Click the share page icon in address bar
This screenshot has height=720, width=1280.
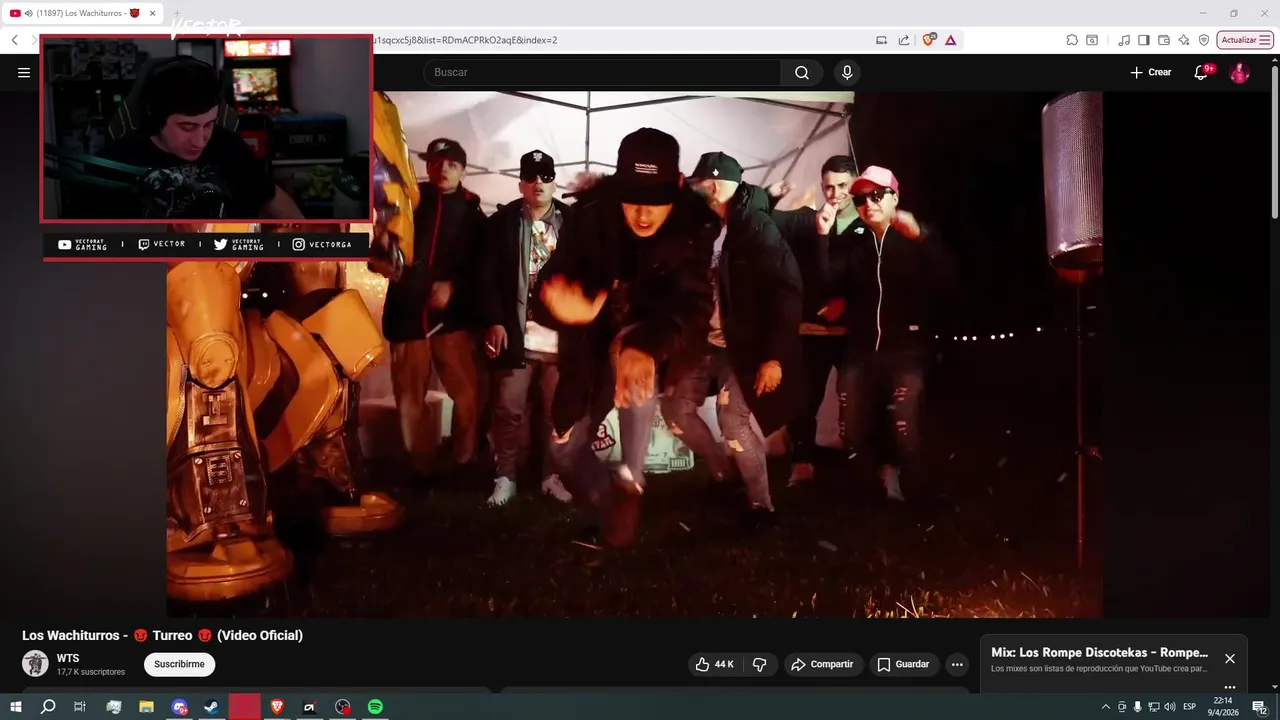[904, 40]
